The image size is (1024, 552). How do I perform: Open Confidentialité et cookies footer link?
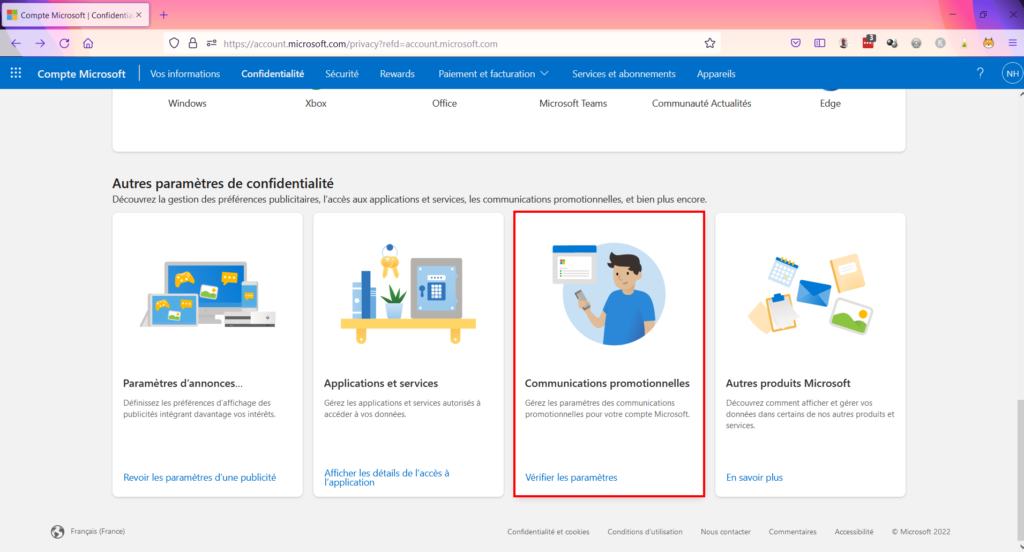548,532
